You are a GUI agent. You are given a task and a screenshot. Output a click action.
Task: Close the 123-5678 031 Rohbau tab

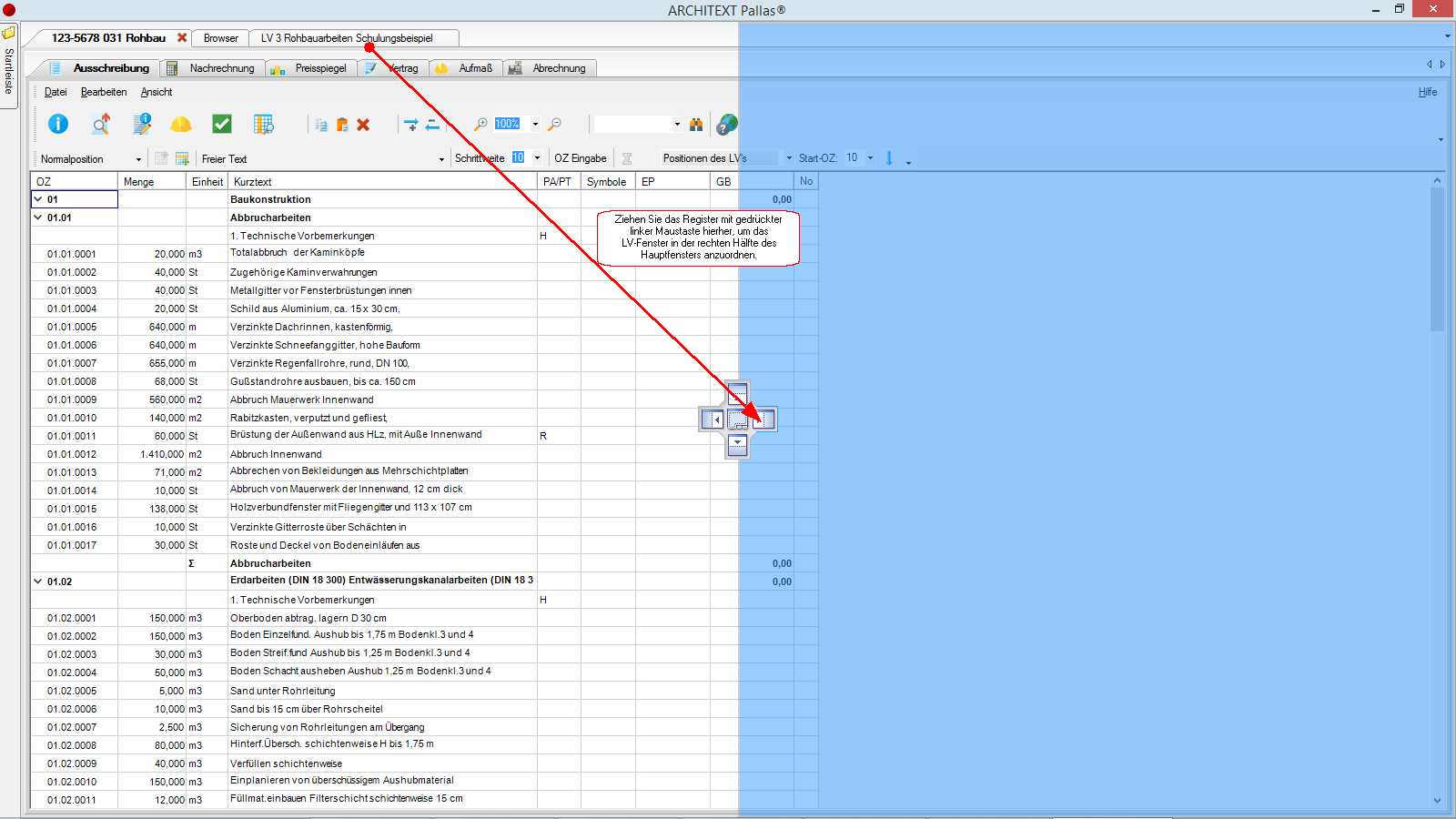pos(182,38)
